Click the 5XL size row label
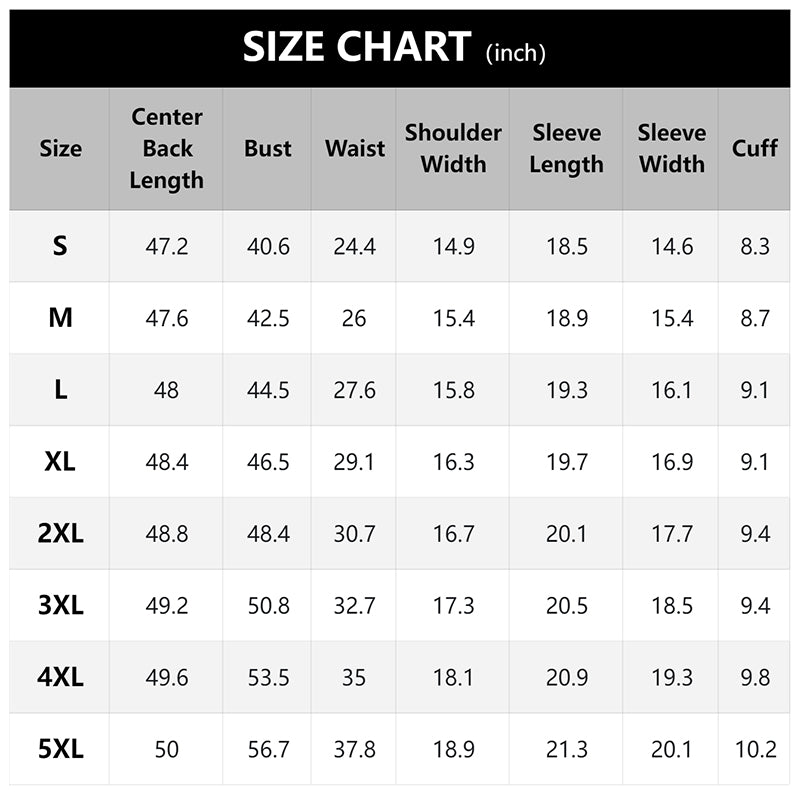Viewport: 800px width, 800px height. (x=61, y=749)
